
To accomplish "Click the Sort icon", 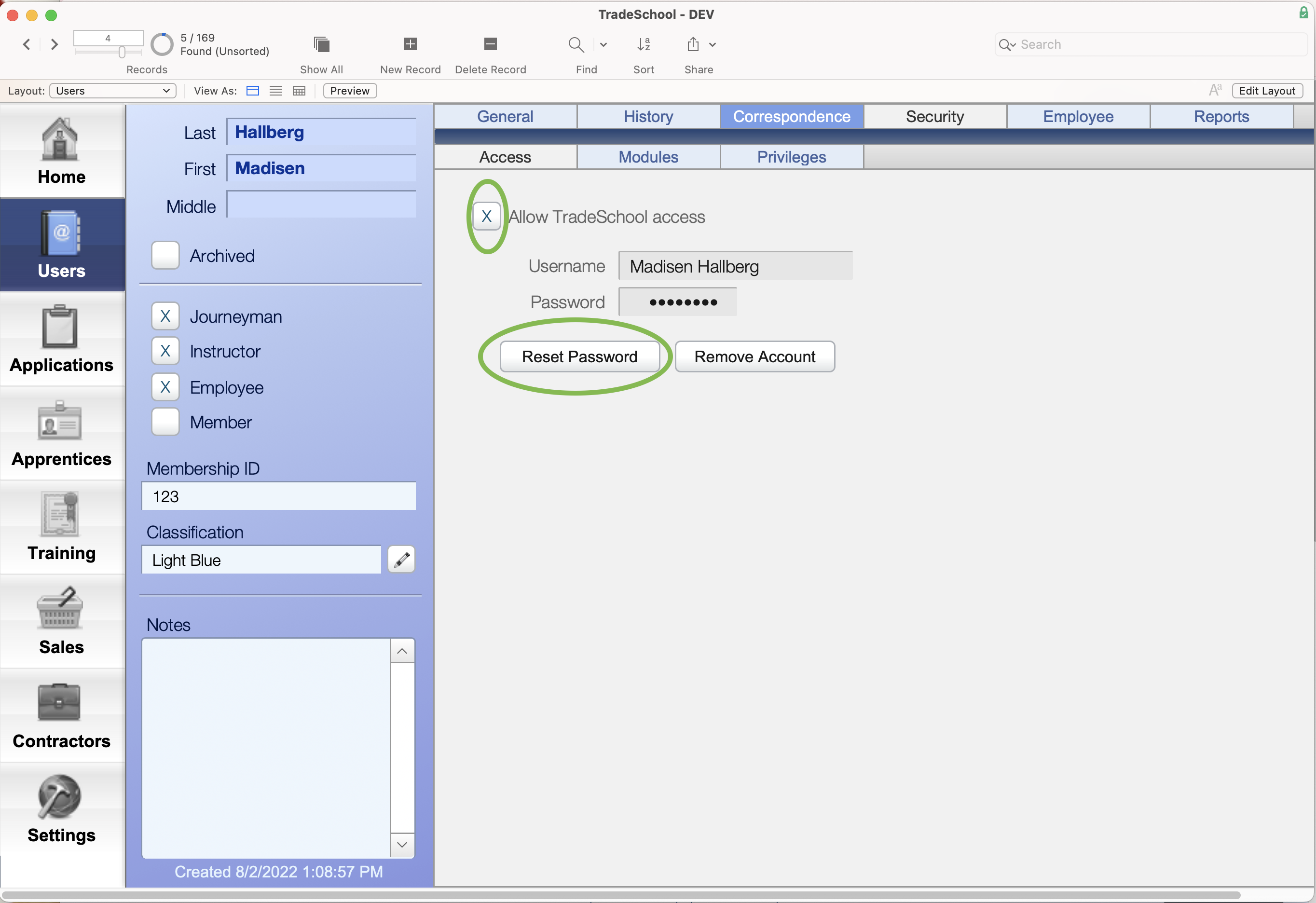I will point(643,44).
